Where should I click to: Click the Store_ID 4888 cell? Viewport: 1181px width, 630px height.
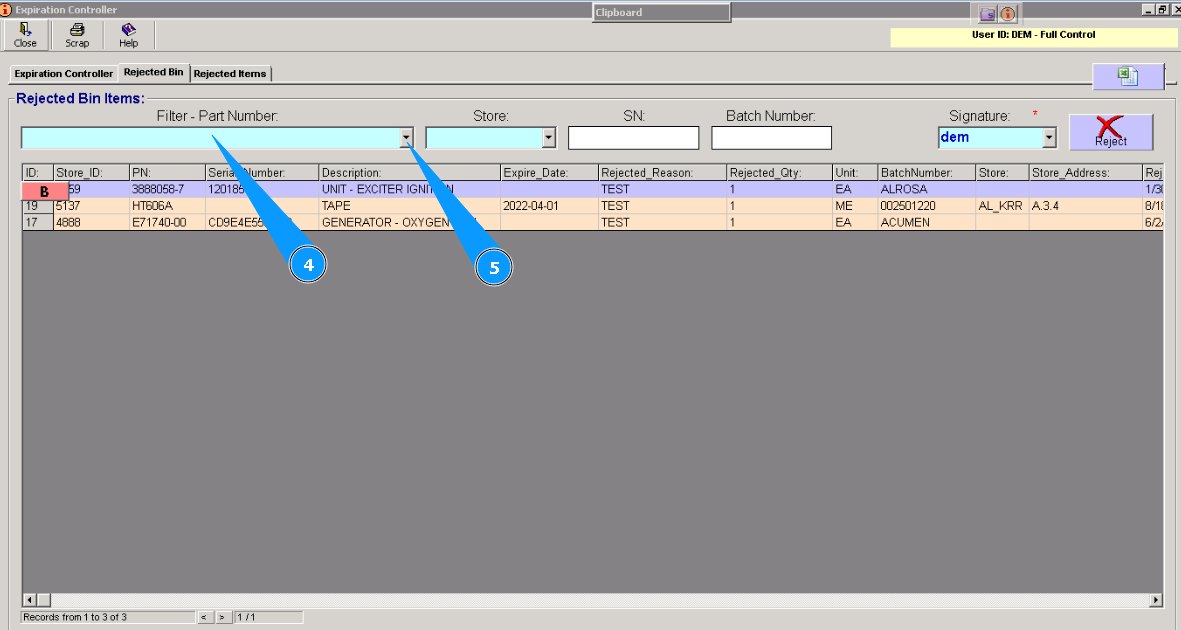(91, 222)
